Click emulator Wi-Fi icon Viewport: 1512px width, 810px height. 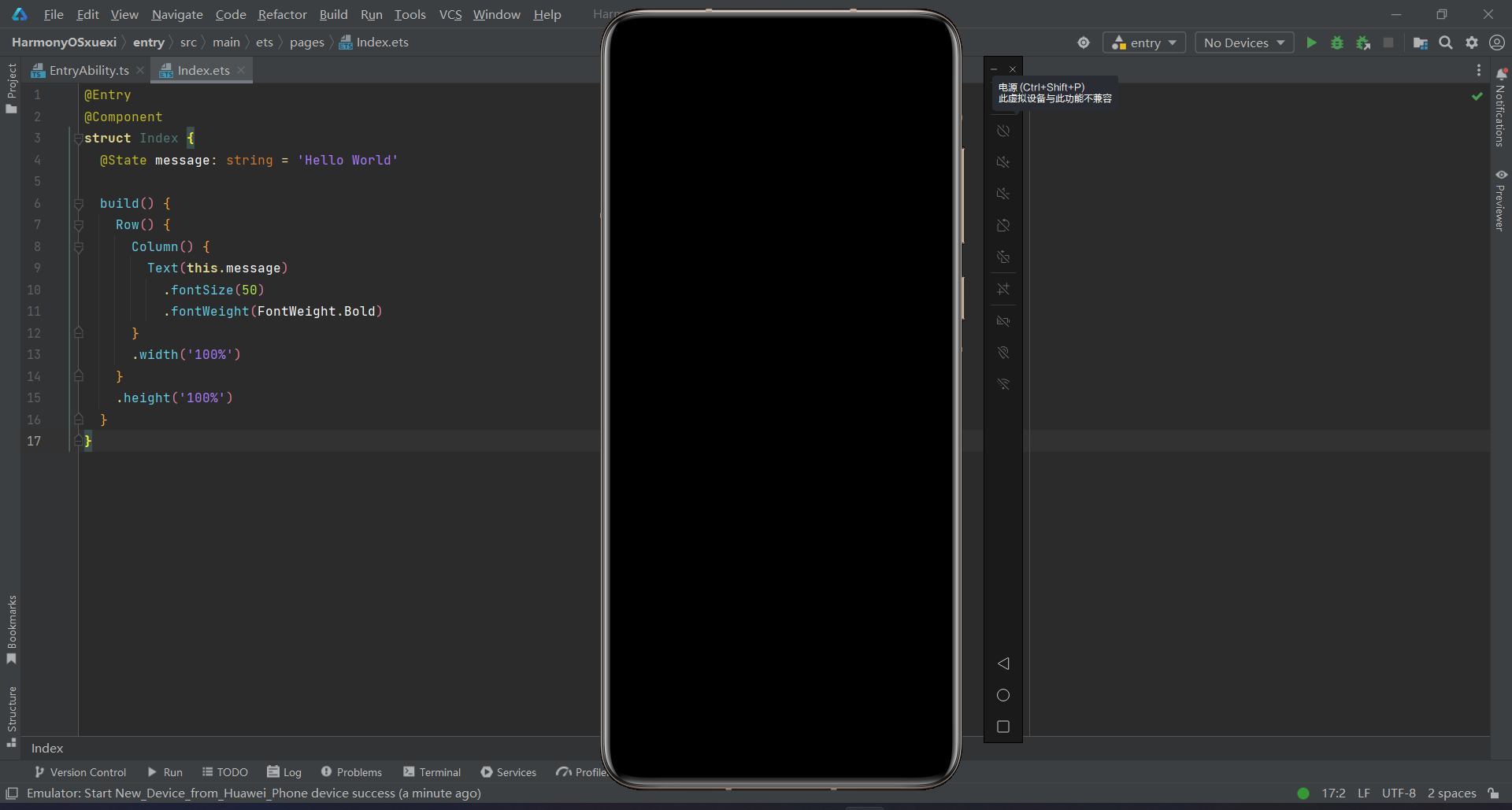[1003, 384]
